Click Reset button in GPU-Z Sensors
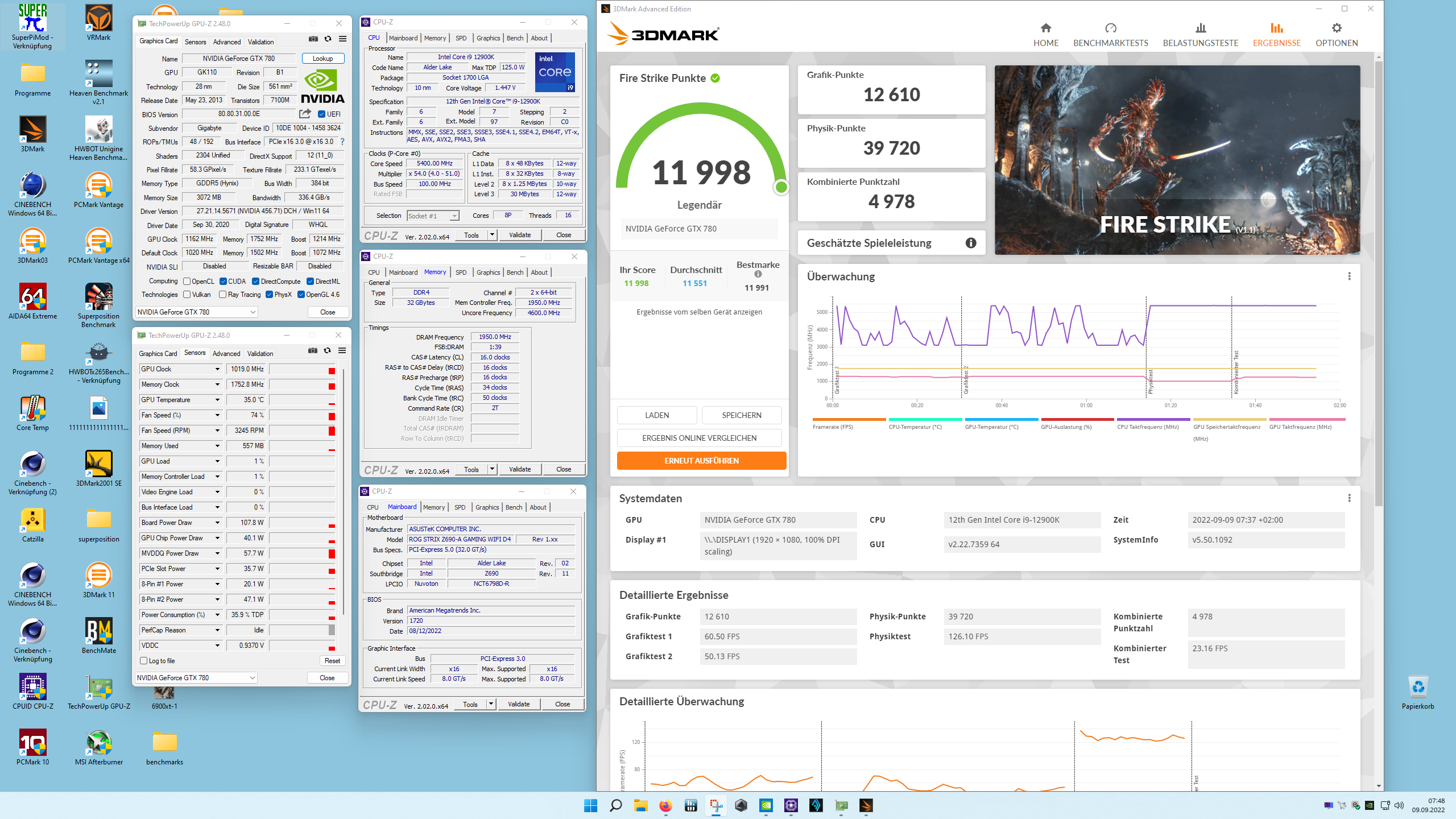 [x=332, y=660]
